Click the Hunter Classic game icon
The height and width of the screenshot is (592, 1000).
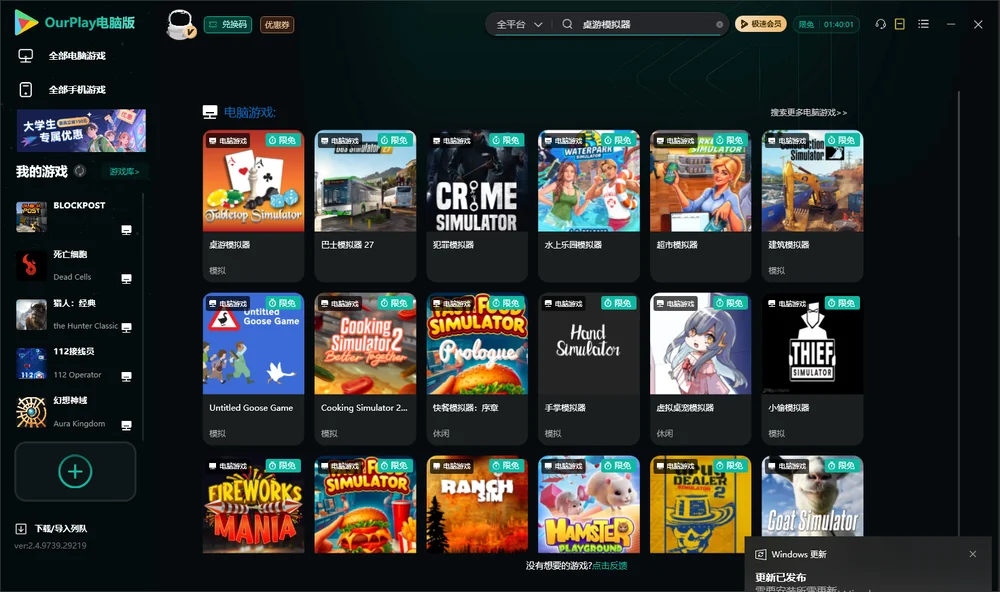click(31, 314)
